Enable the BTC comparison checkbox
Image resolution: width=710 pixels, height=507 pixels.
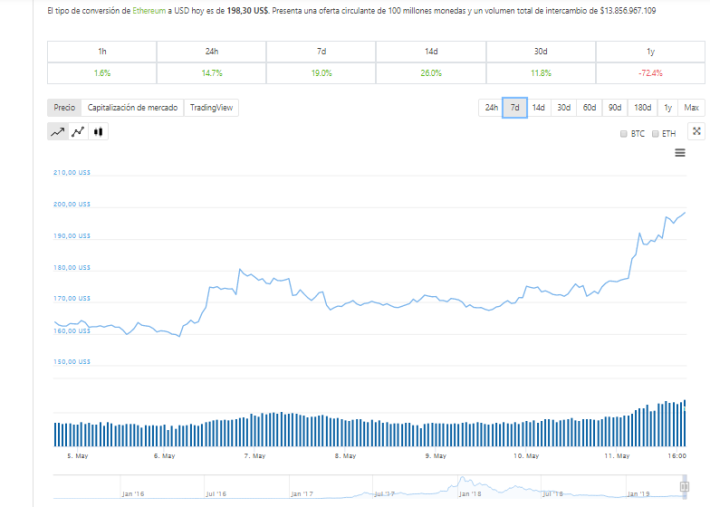point(624,133)
